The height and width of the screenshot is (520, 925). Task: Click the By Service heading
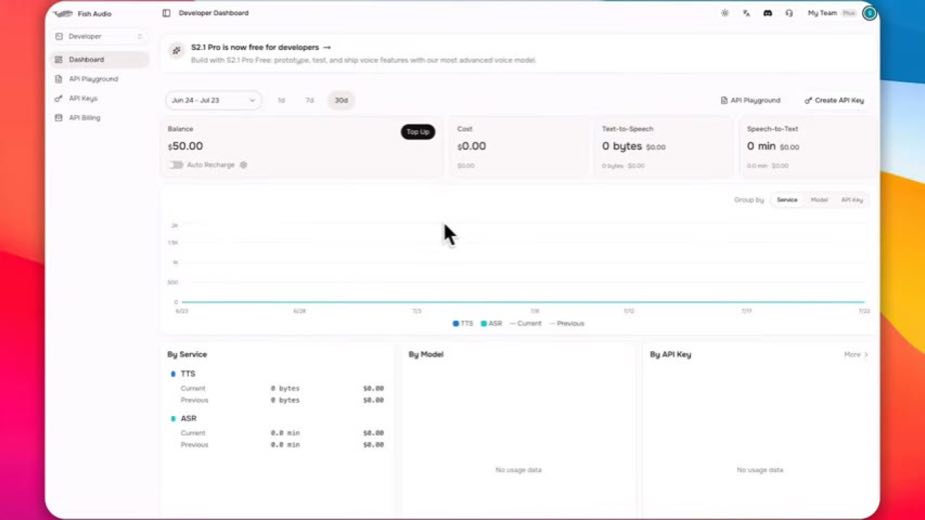(x=187, y=355)
